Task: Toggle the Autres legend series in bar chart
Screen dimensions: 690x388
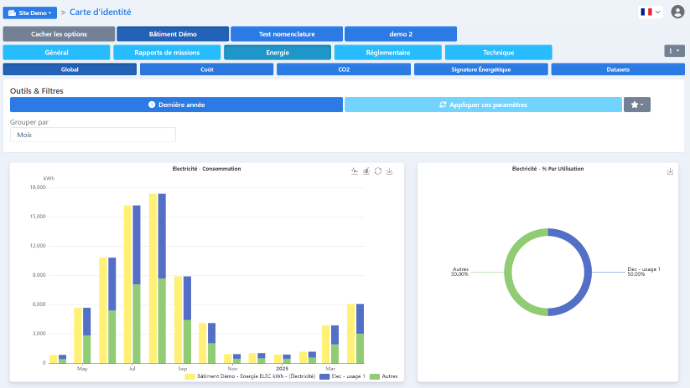Action: coord(384,377)
